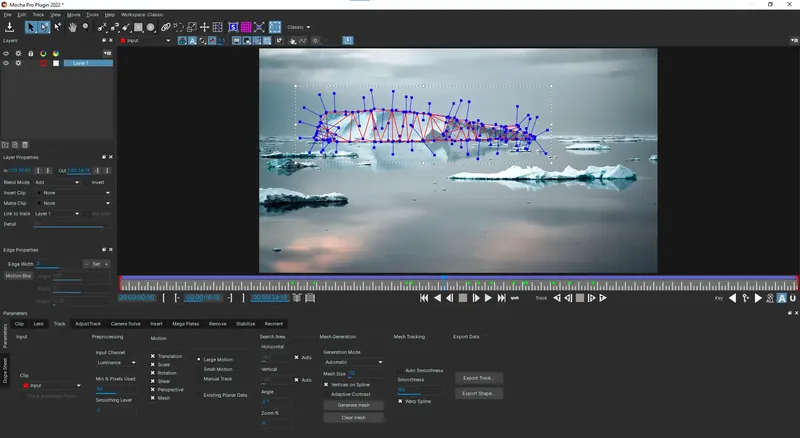
Task: Click the delete layer trash icon
Action: click(25, 145)
